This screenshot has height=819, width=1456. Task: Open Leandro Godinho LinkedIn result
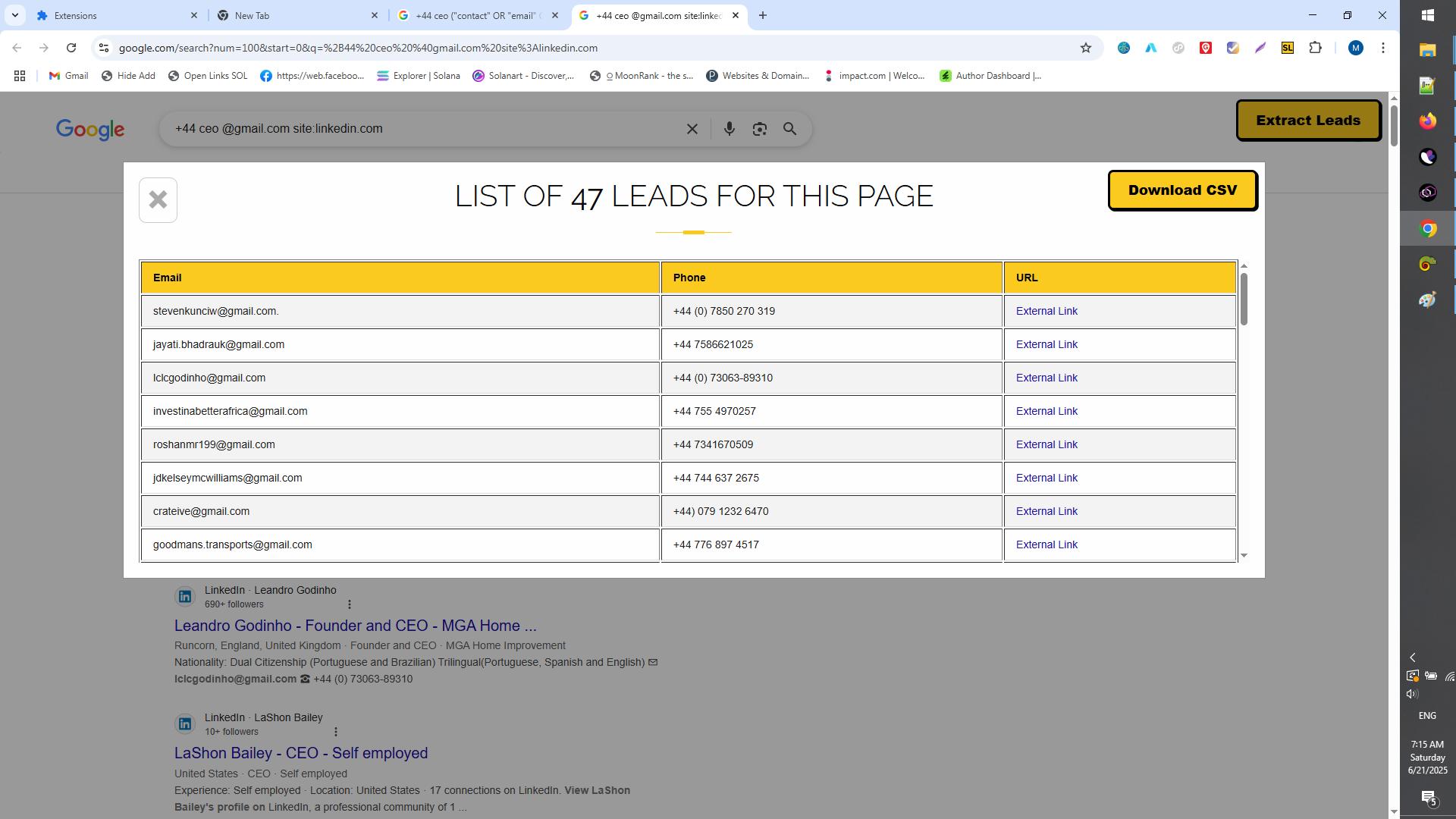click(355, 626)
